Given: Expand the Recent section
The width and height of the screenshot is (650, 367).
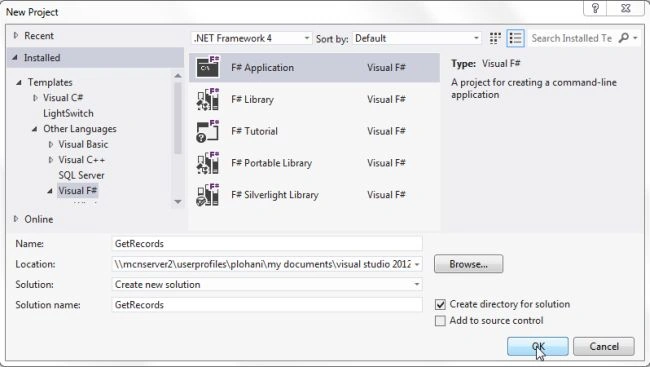Looking at the screenshot, I should tap(16, 36).
